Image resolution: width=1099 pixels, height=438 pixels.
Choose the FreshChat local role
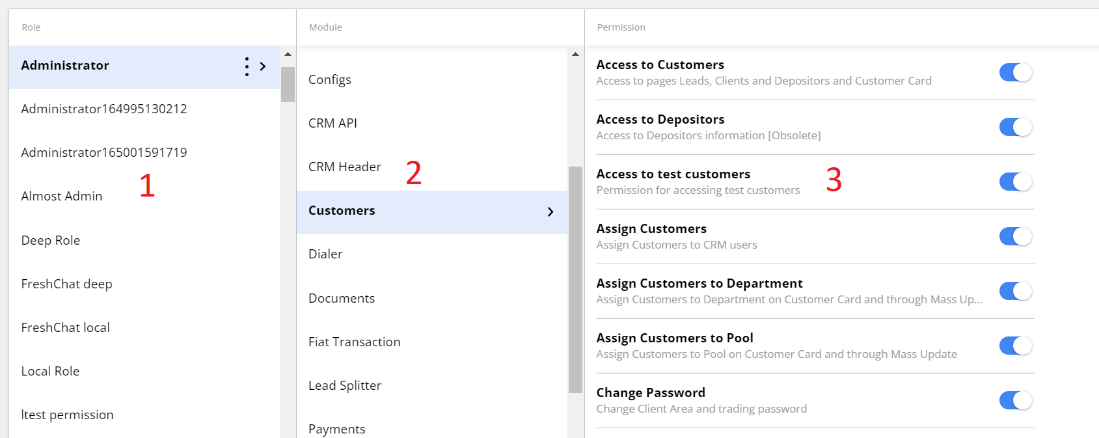[x=65, y=327]
